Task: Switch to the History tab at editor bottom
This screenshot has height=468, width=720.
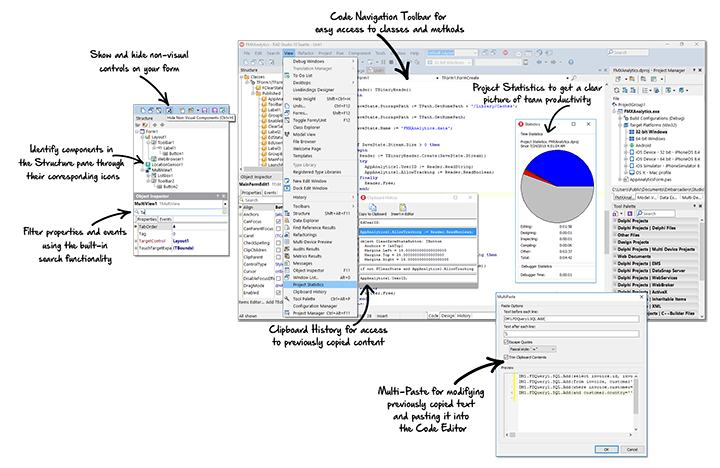Action: pos(464,316)
